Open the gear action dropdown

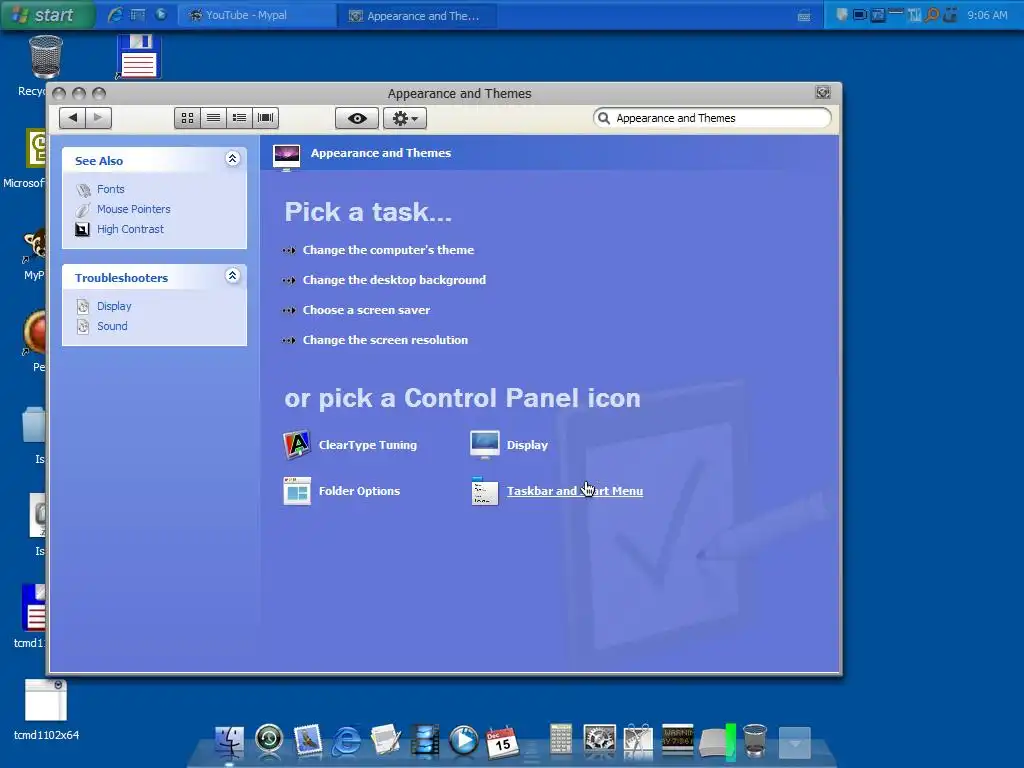[405, 118]
